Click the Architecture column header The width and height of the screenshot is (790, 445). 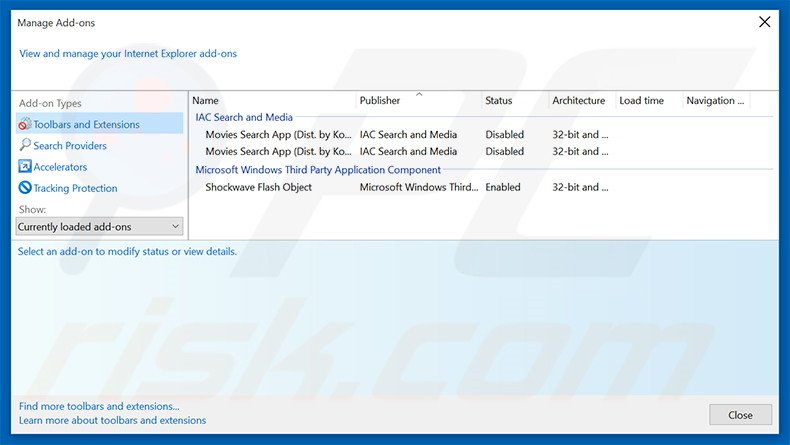click(x=582, y=100)
